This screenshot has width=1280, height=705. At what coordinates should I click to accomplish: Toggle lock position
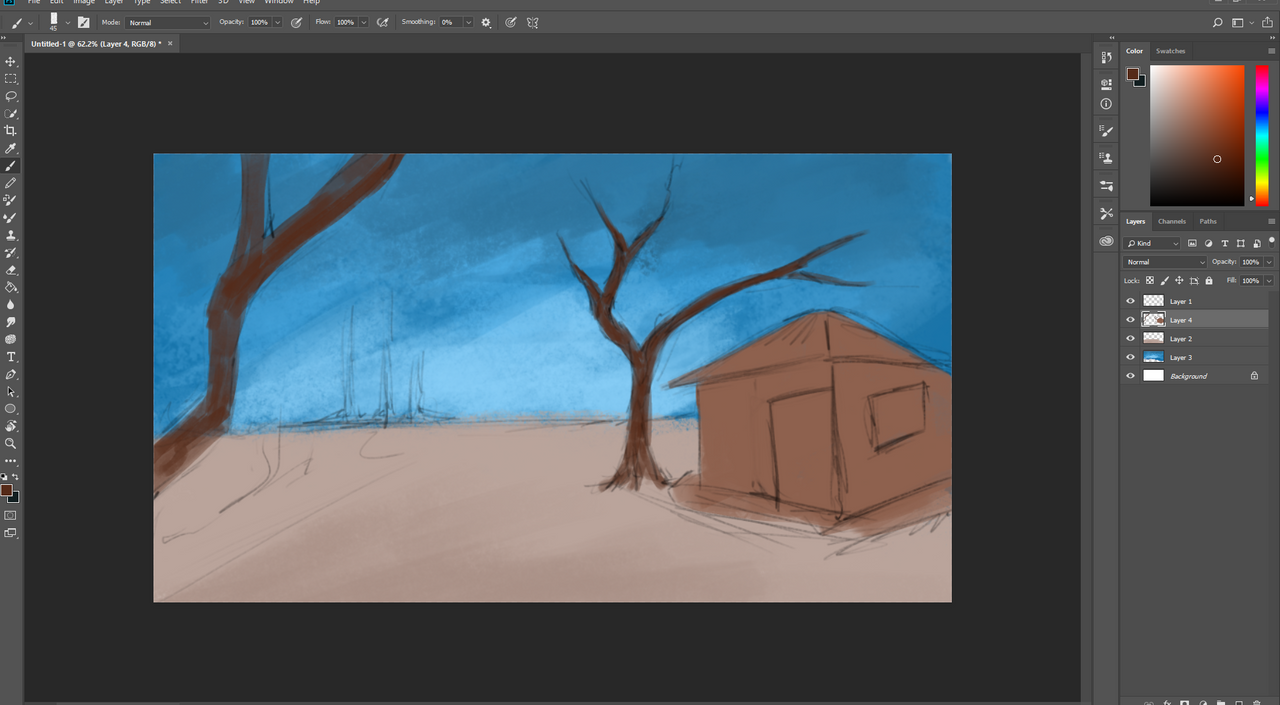(x=1179, y=281)
